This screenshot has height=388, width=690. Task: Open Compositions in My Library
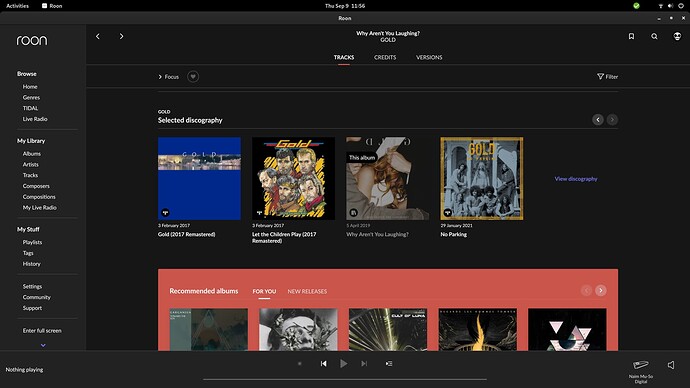coord(39,197)
